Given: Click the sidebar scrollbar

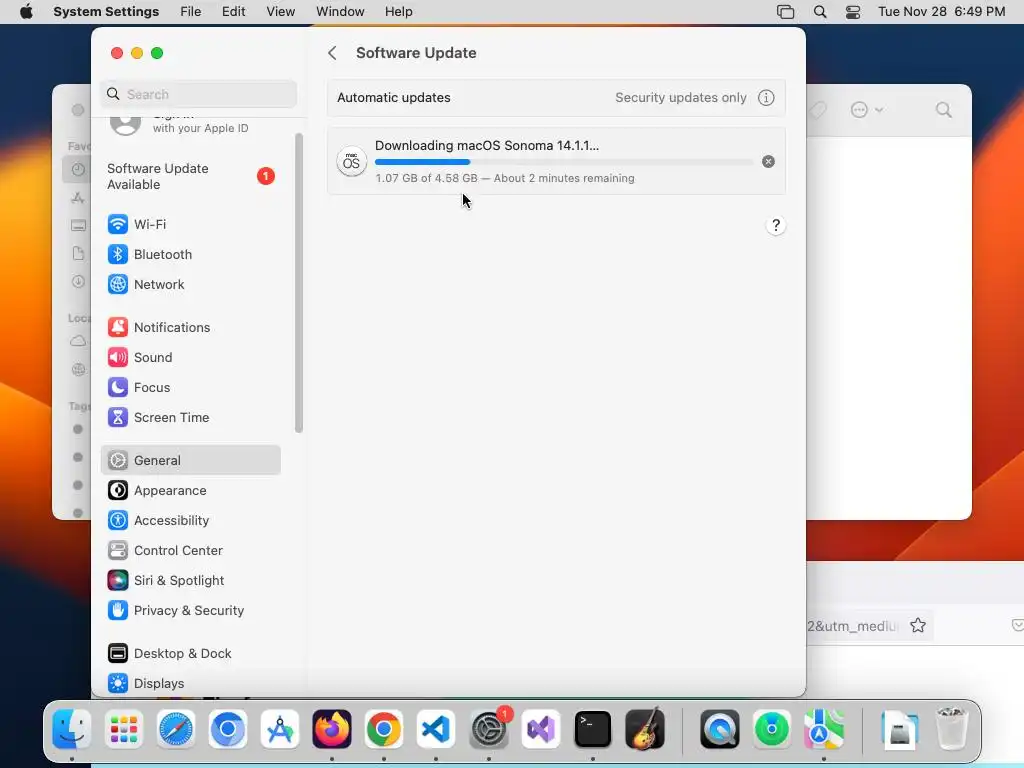Looking at the screenshot, I should tap(299, 283).
